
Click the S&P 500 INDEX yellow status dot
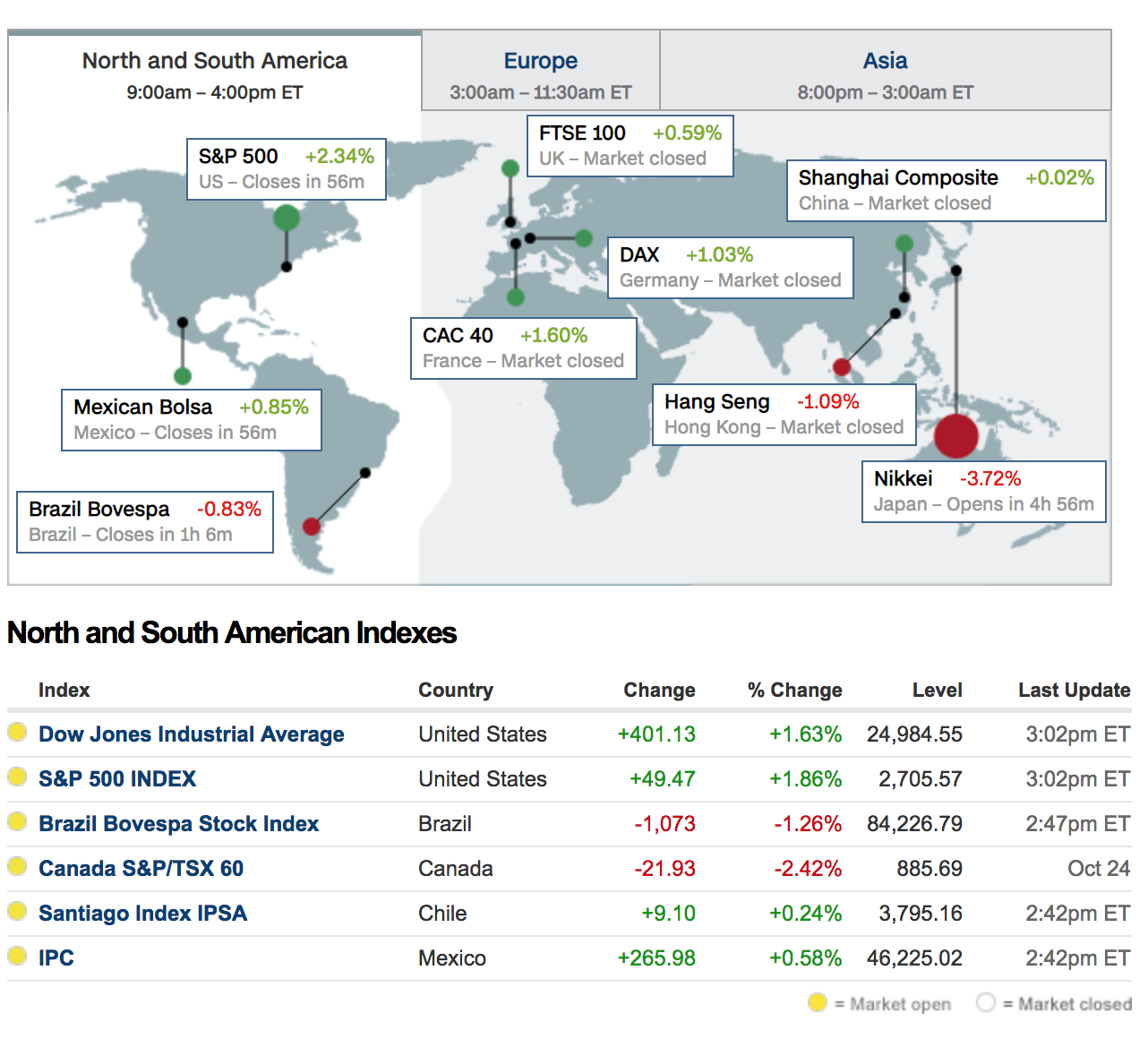coord(17,777)
